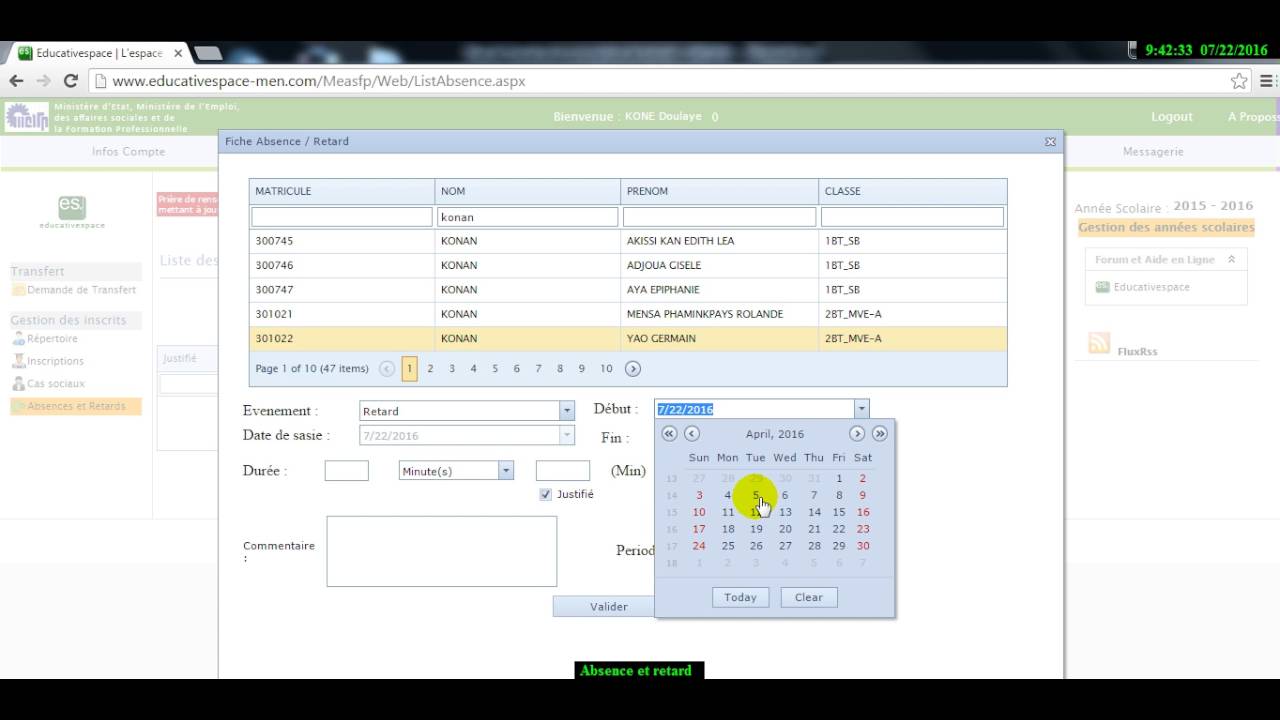Click the browser back arrow
1280x720 pixels.
[17, 81]
